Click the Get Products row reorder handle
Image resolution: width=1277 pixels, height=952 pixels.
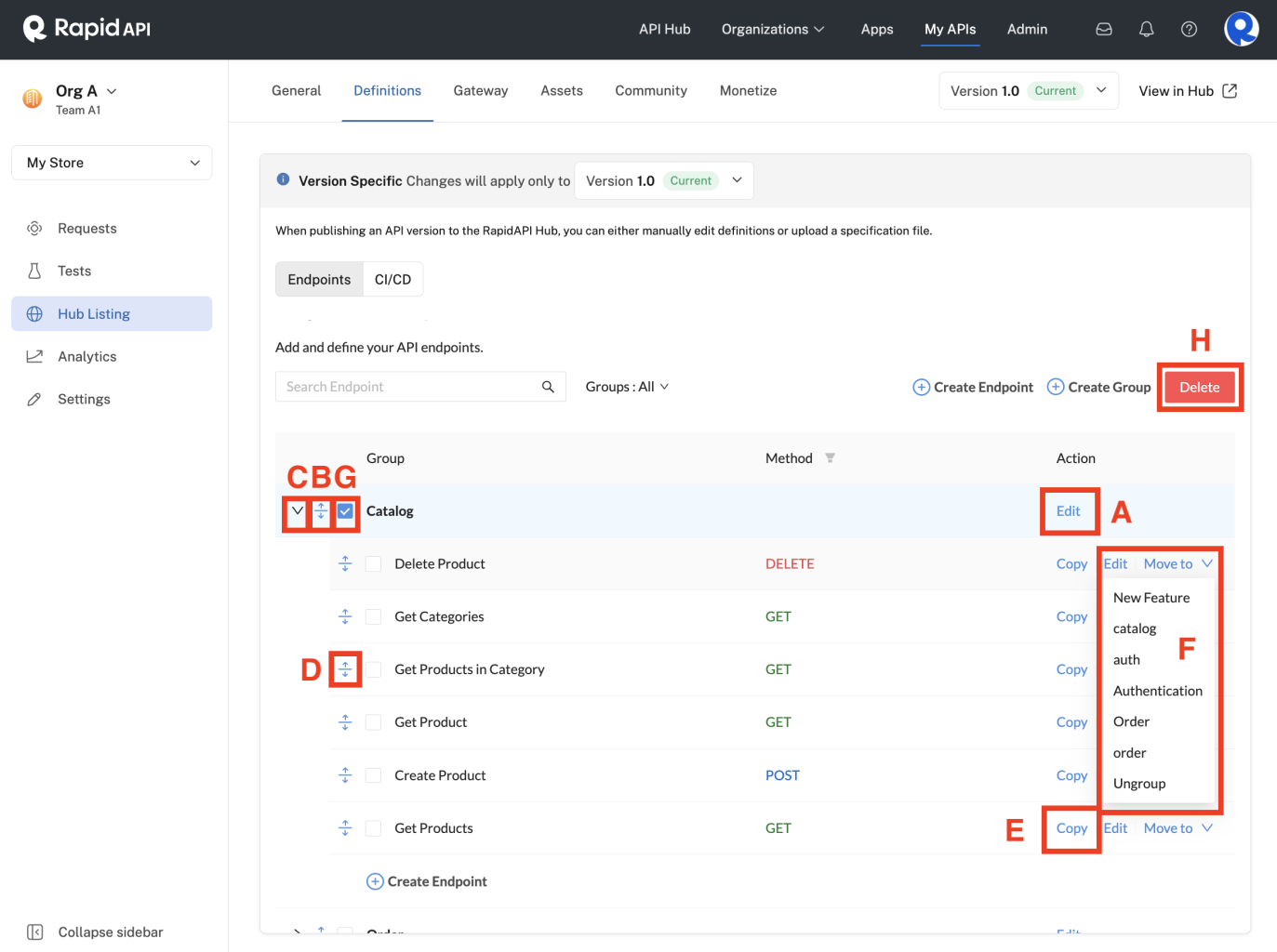pyautogui.click(x=345, y=828)
